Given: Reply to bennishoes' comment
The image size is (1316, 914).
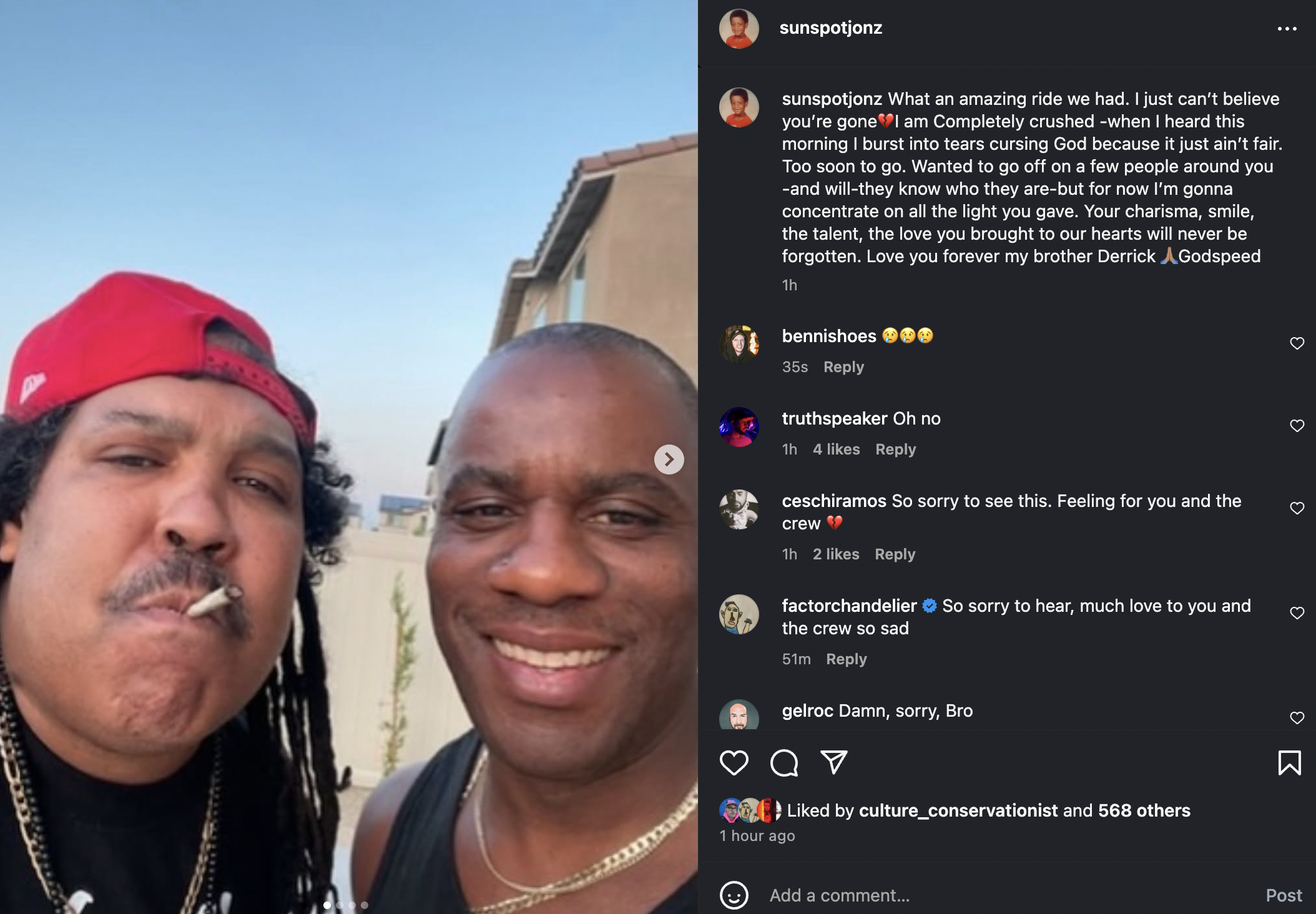Looking at the screenshot, I should (x=843, y=367).
